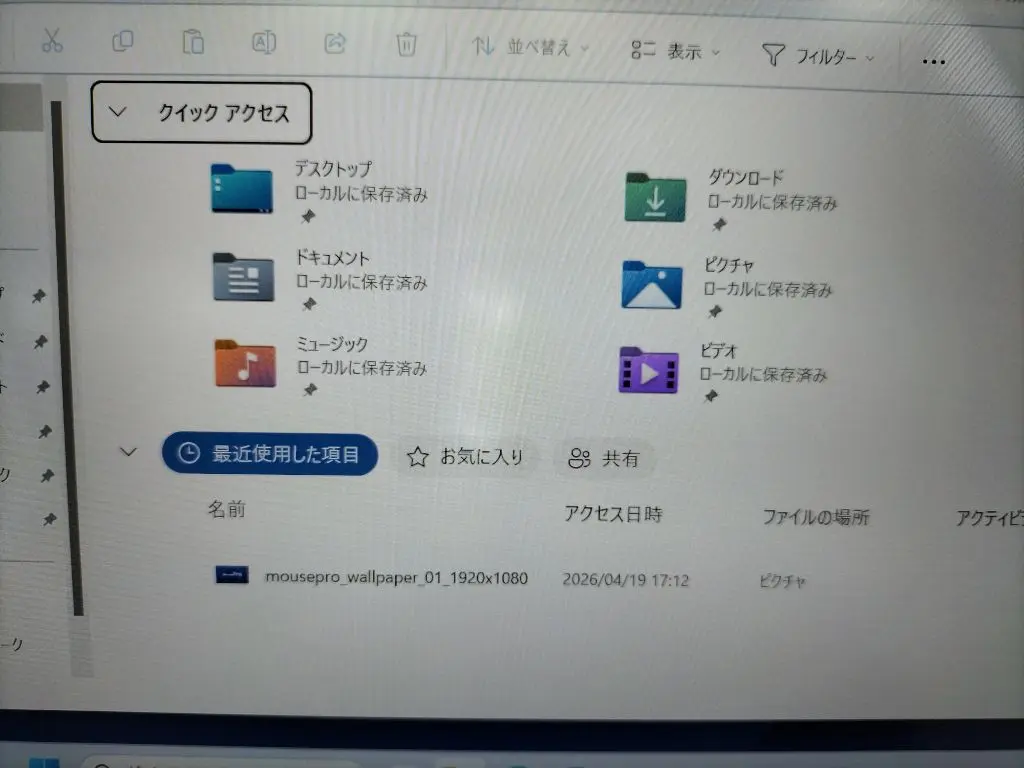Click the Delete trash can icon
Viewport: 1024px width, 768px height.
pos(406,44)
